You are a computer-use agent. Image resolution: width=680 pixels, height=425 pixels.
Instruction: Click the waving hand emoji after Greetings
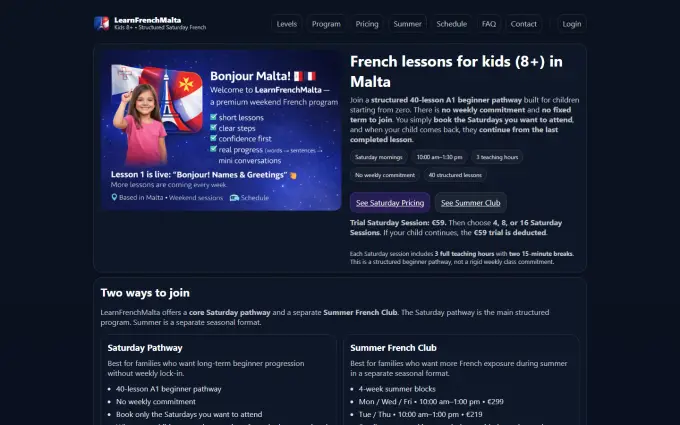(293, 175)
